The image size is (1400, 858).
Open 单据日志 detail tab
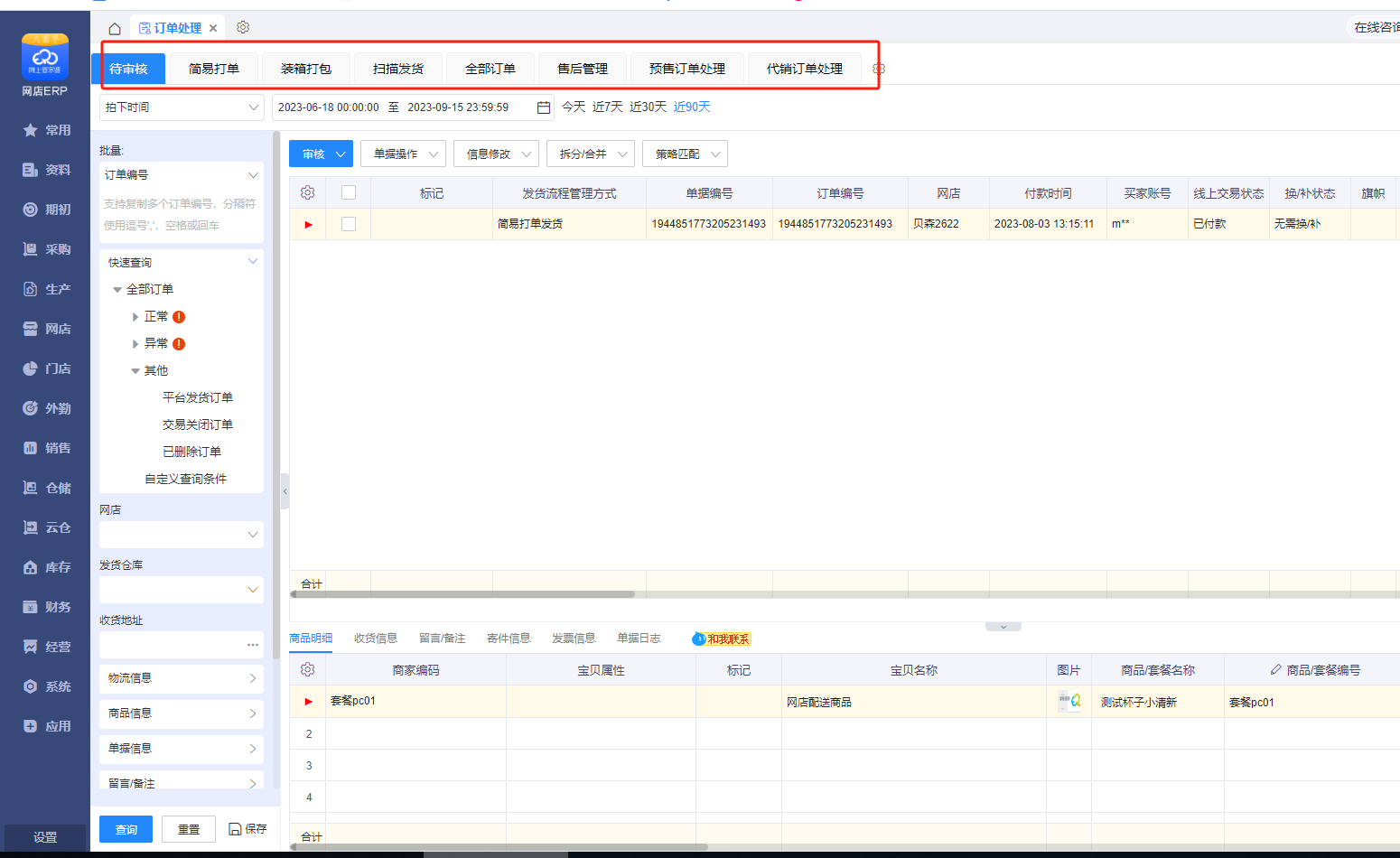click(x=639, y=639)
